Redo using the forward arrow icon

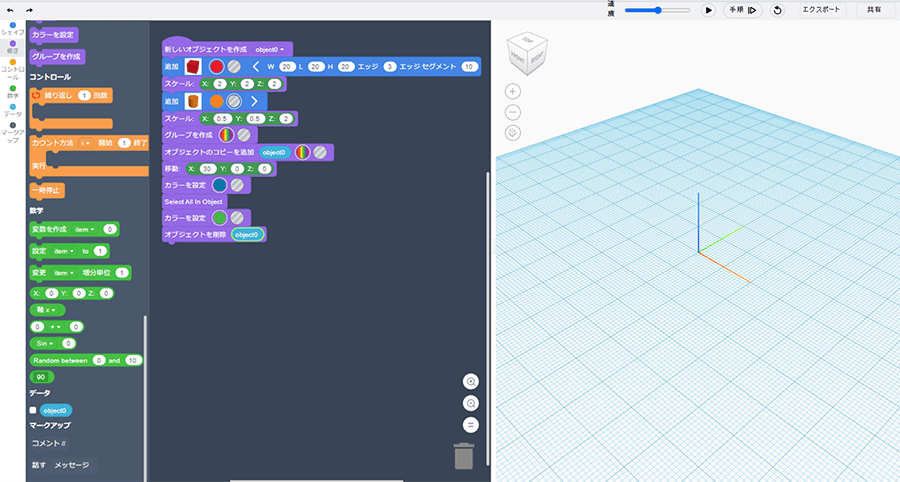tap(29, 10)
